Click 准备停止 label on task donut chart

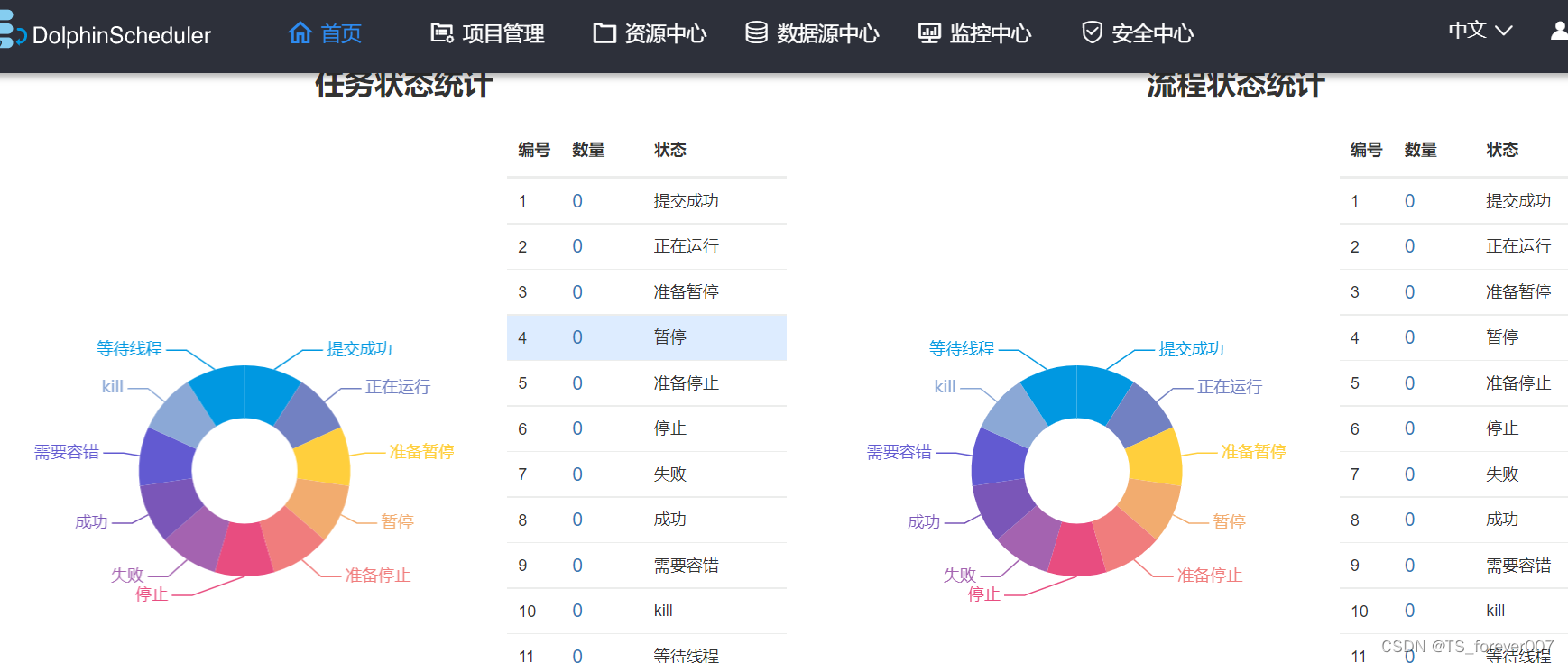[x=378, y=576]
